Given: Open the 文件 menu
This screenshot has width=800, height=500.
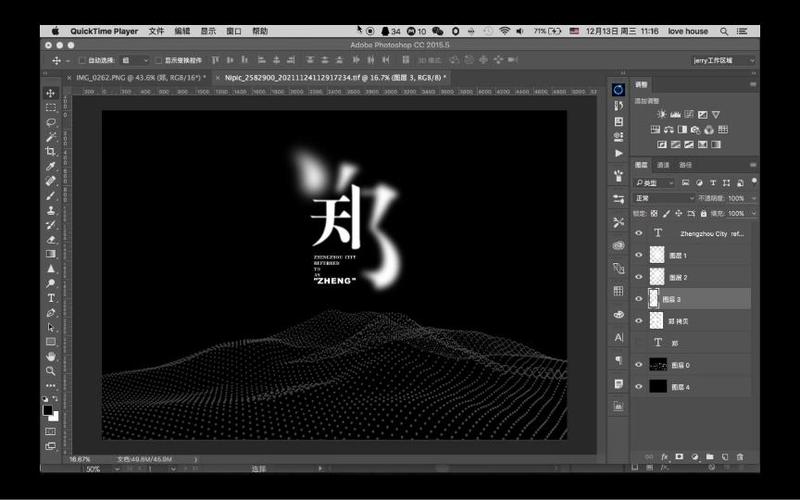Looking at the screenshot, I should click(157, 31).
